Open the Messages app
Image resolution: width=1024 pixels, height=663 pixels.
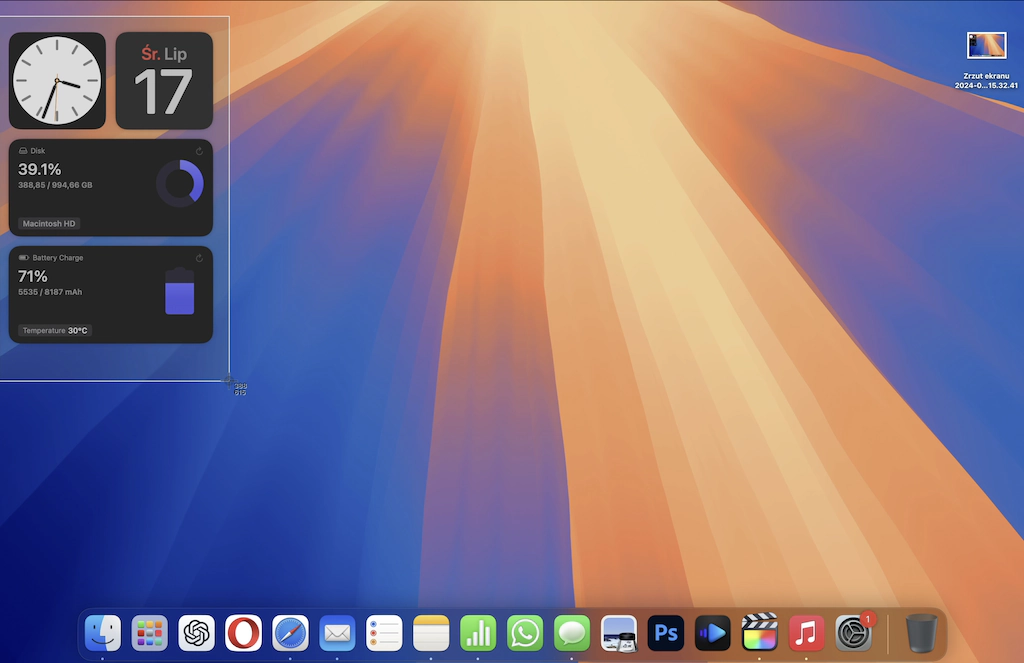click(572, 633)
